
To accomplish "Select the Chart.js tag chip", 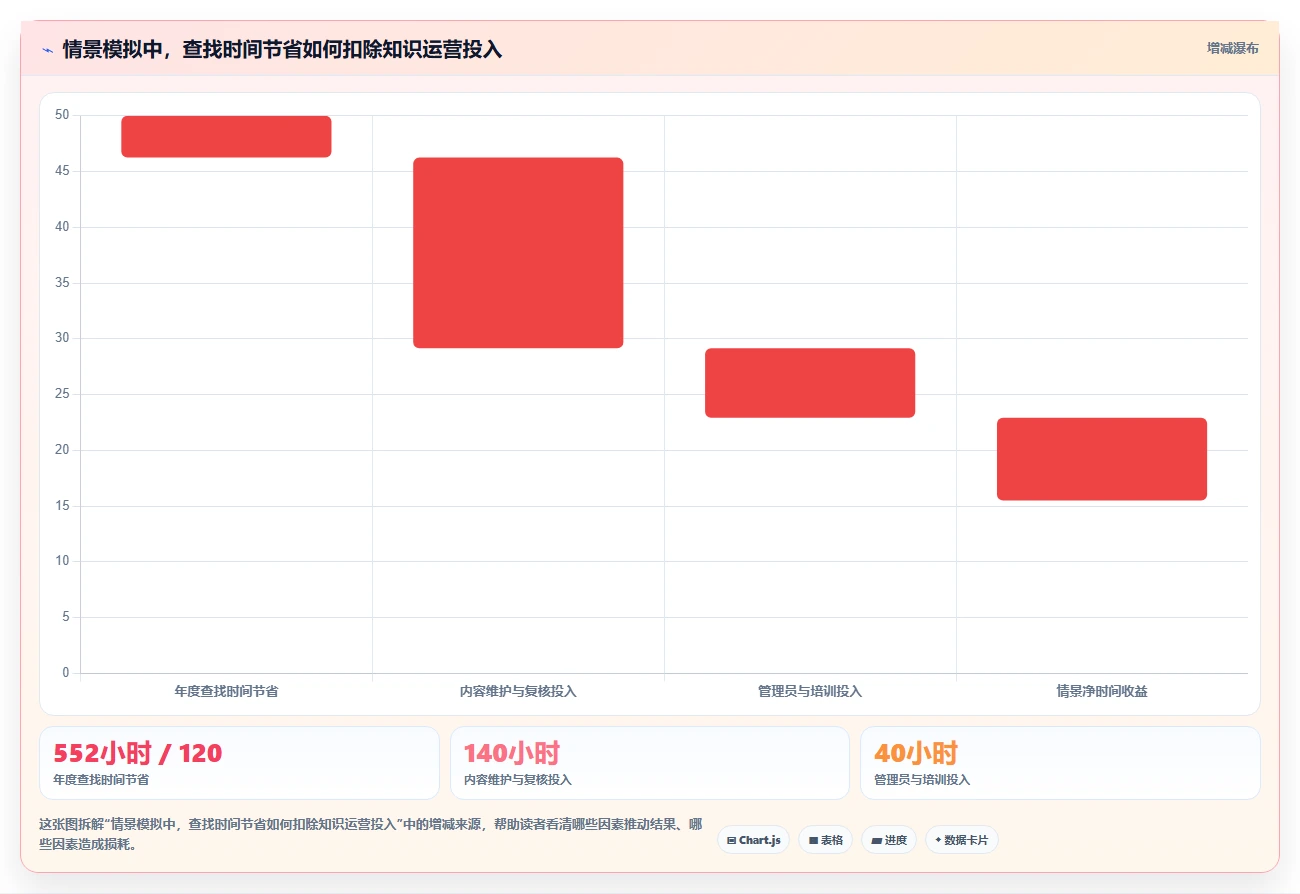I will pos(753,840).
